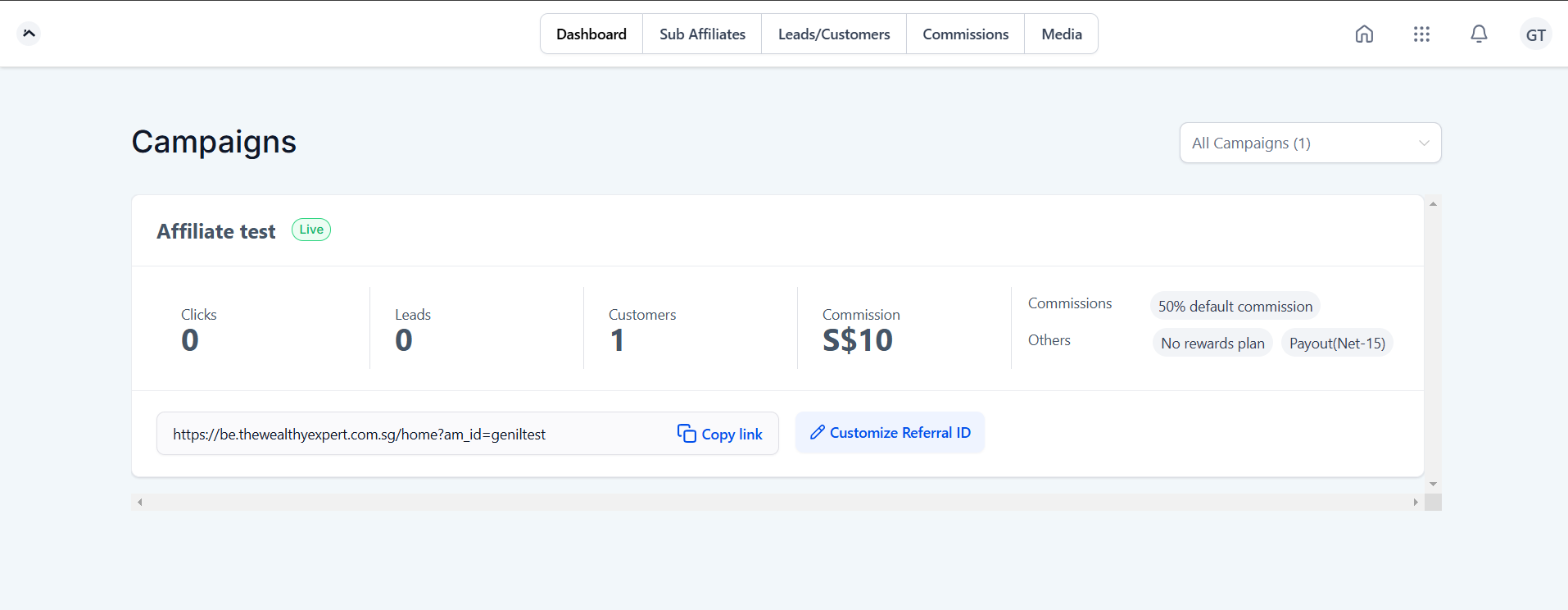Click the chevron arrow in campaigns filter
This screenshot has width=1568, height=610.
click(x=1424, y=143)
